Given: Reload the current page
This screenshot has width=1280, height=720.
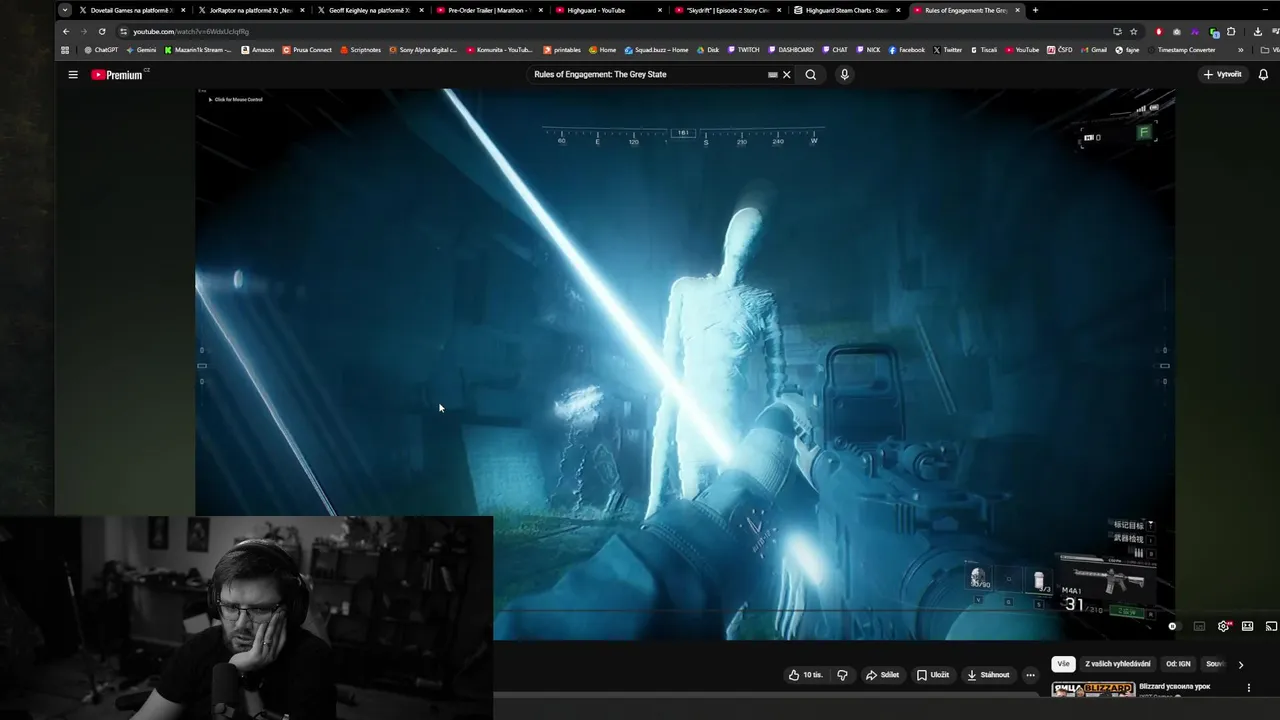Looking at the screenshot, I should 102,31.
